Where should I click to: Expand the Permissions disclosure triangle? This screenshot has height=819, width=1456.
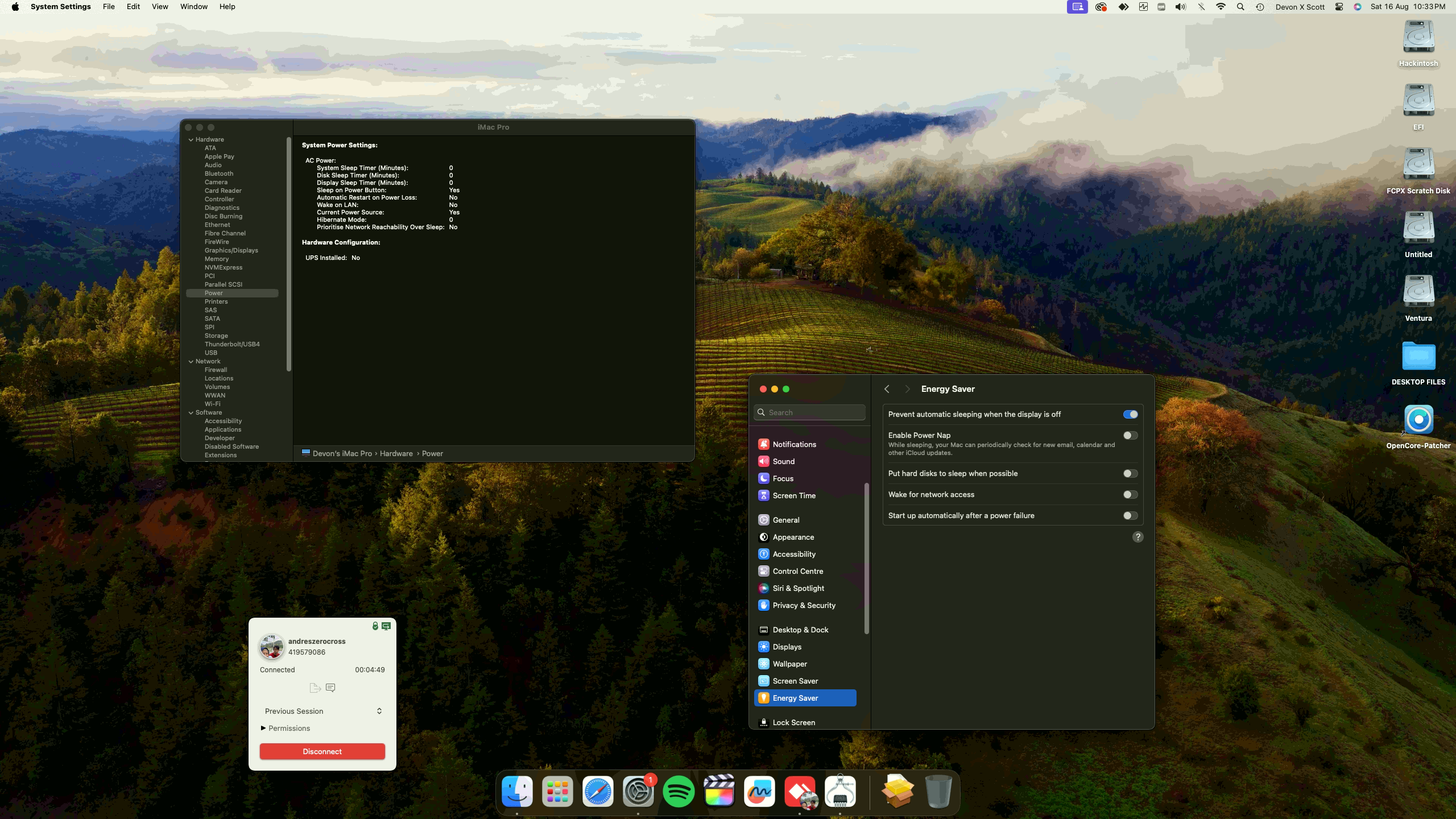pos(263,728)
